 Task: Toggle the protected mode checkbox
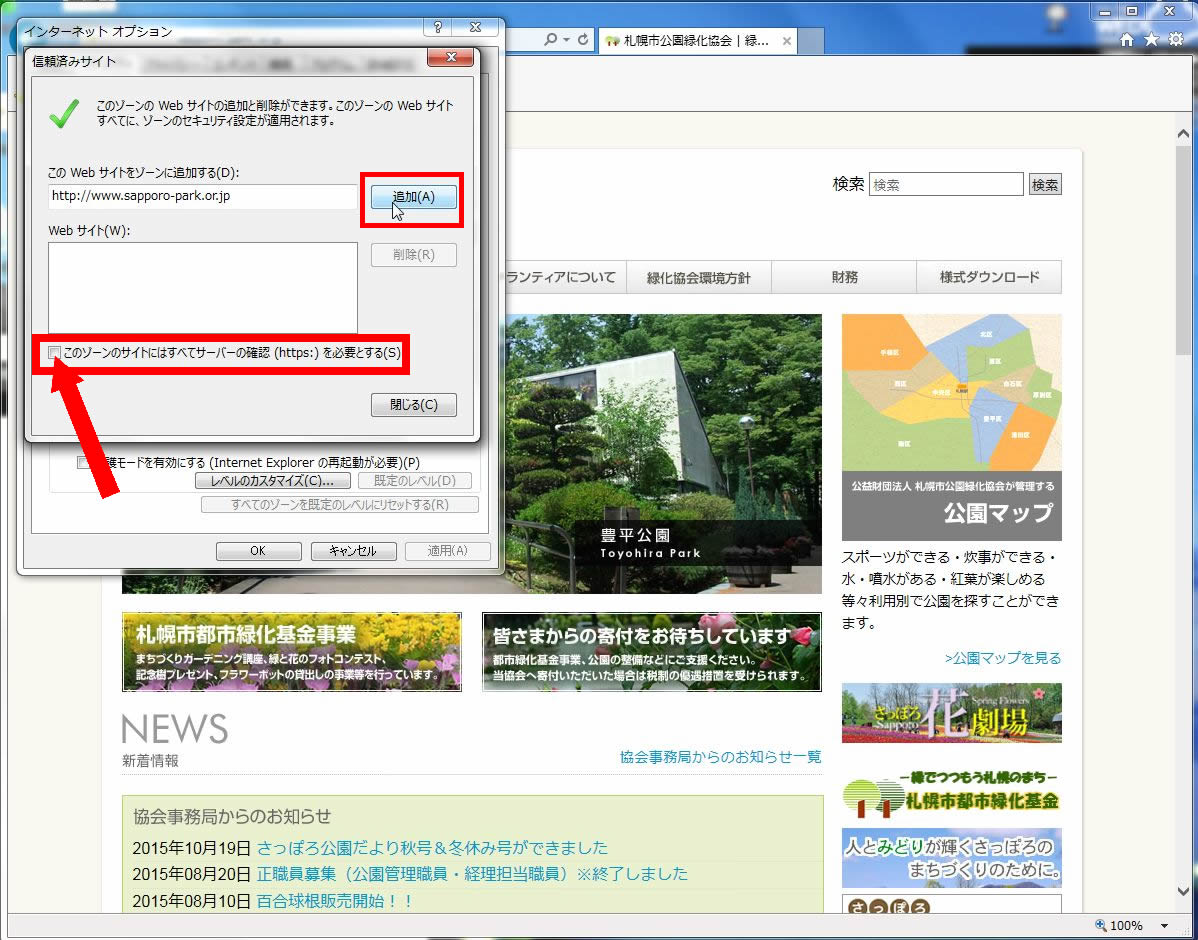point(85,463)
